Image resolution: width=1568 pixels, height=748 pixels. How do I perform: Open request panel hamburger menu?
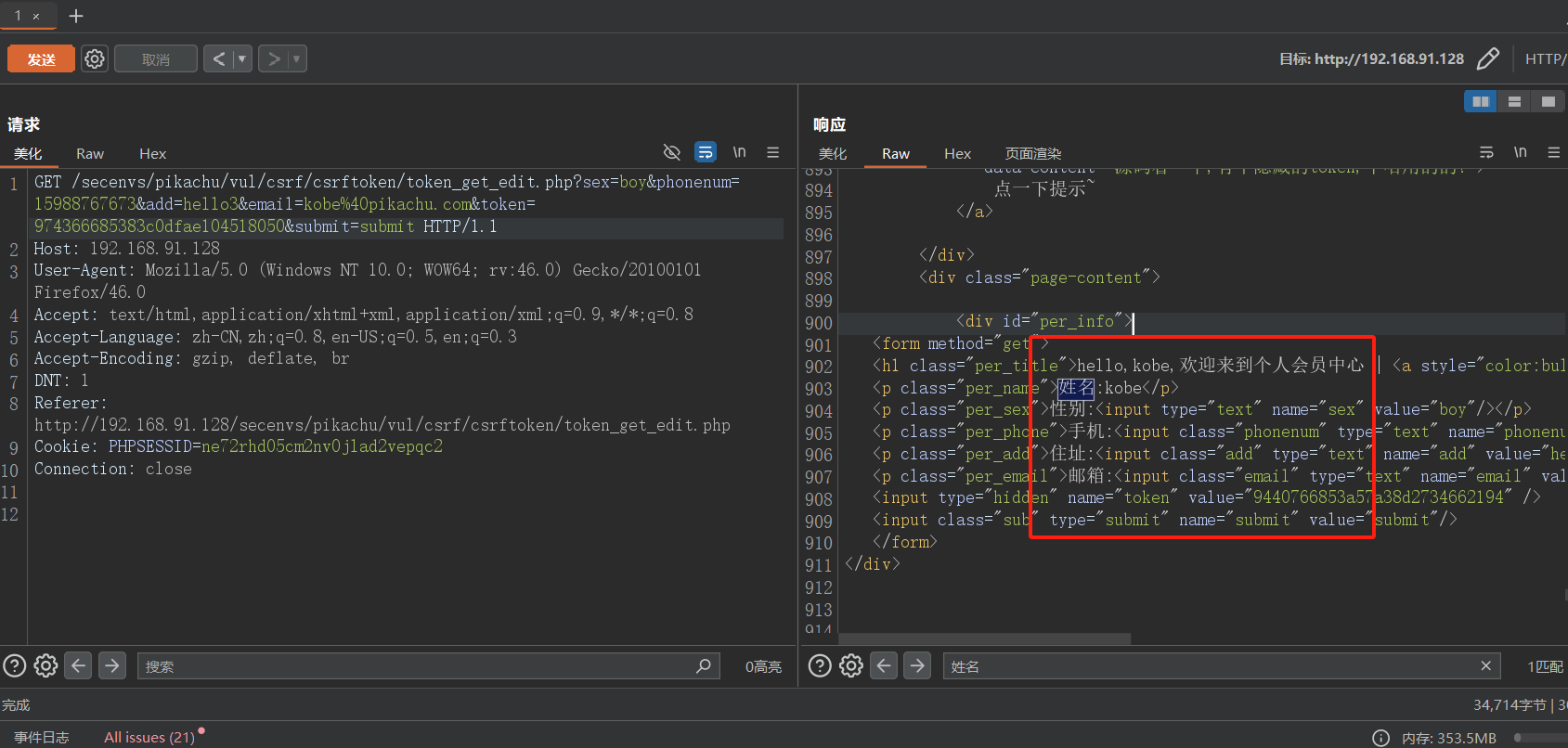(772, 152)
